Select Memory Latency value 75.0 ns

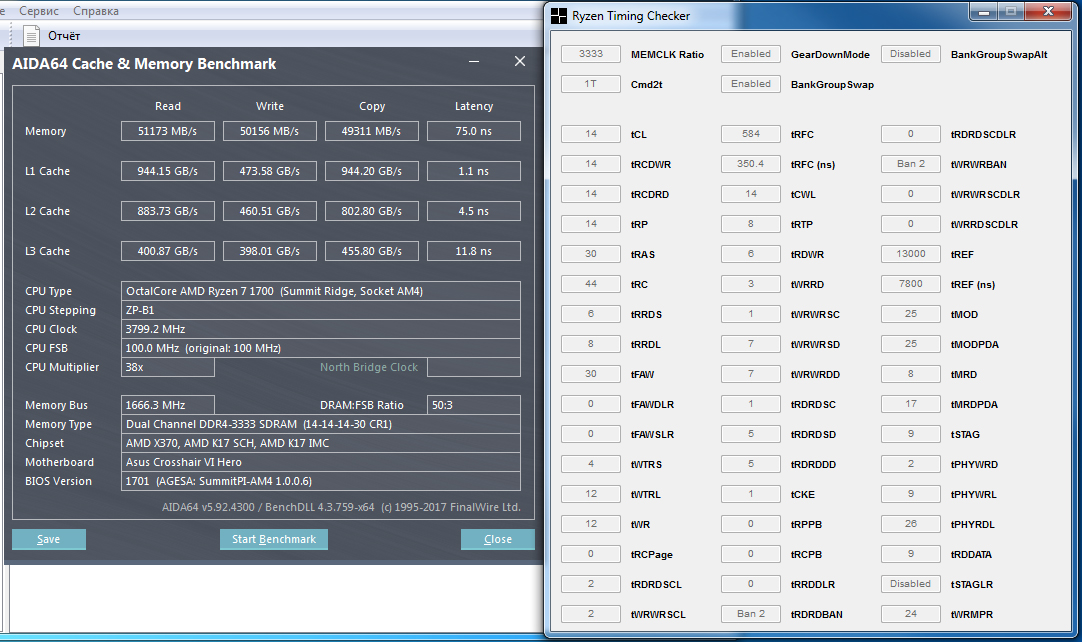[x=474, y=131]
